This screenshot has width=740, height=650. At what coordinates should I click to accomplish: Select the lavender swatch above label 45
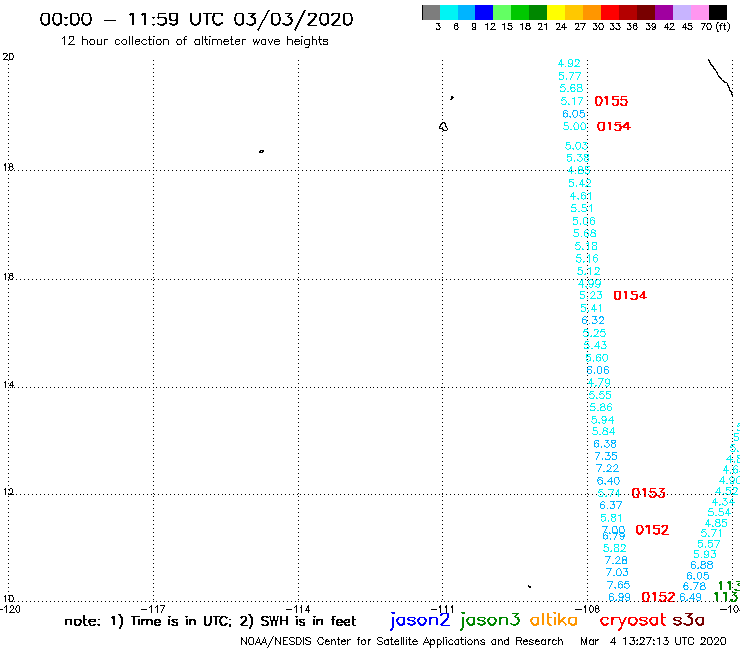(681, 12)
